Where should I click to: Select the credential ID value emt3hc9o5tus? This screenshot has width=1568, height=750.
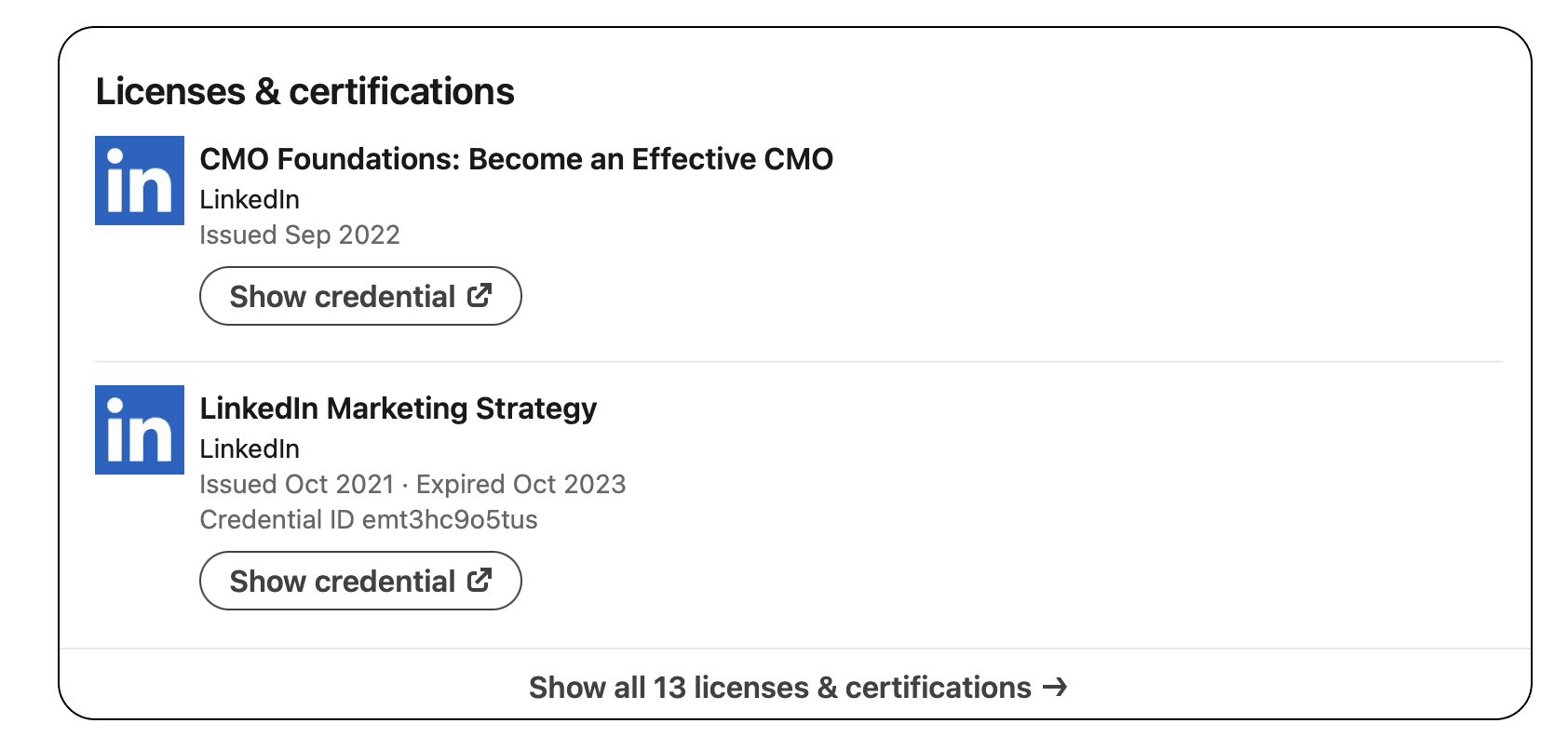[x=450, y=519]
